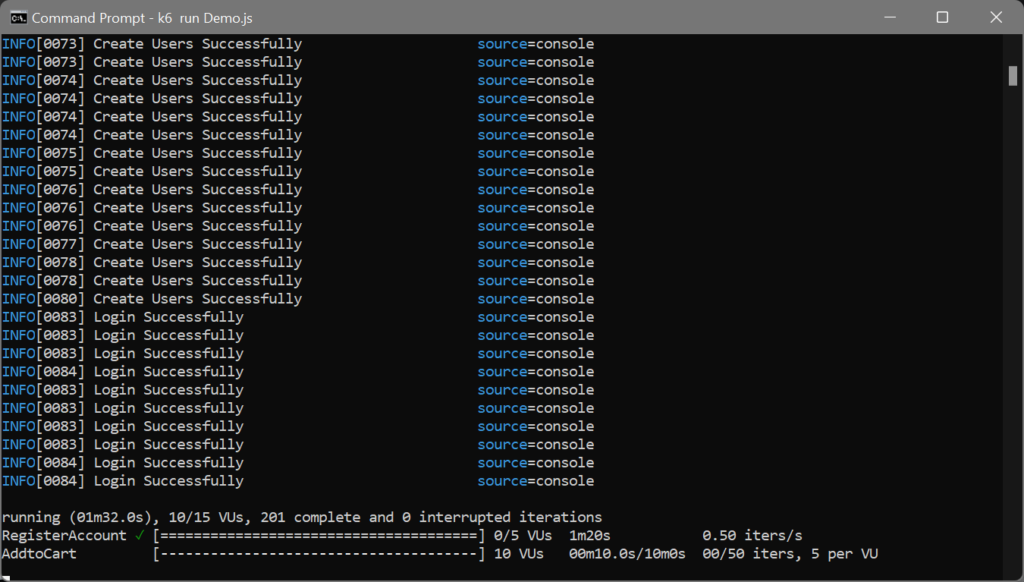Click the RegisterAccount scenario label

point(64,536)
